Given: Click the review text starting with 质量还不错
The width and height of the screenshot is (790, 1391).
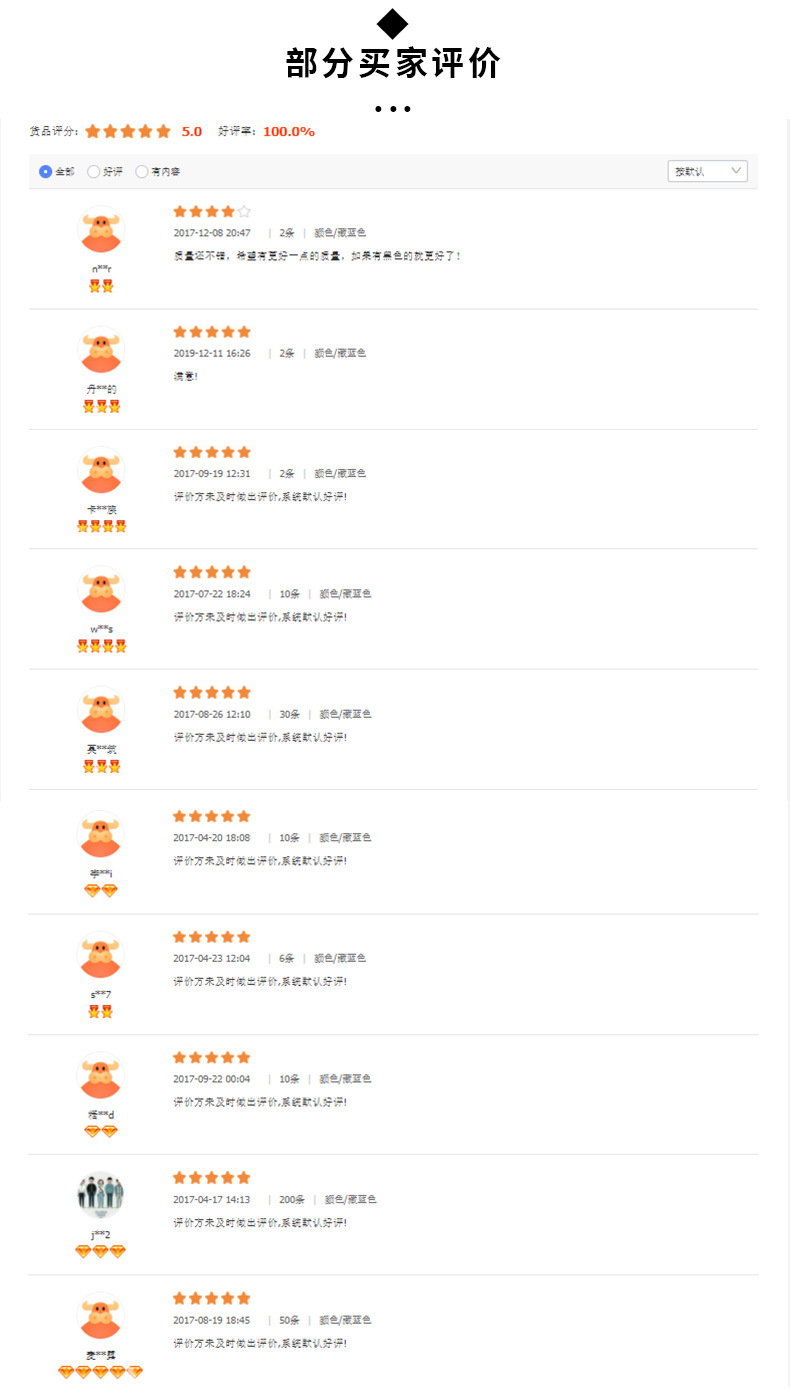Looking at the screenshot, I should click(x=317, y=256).
